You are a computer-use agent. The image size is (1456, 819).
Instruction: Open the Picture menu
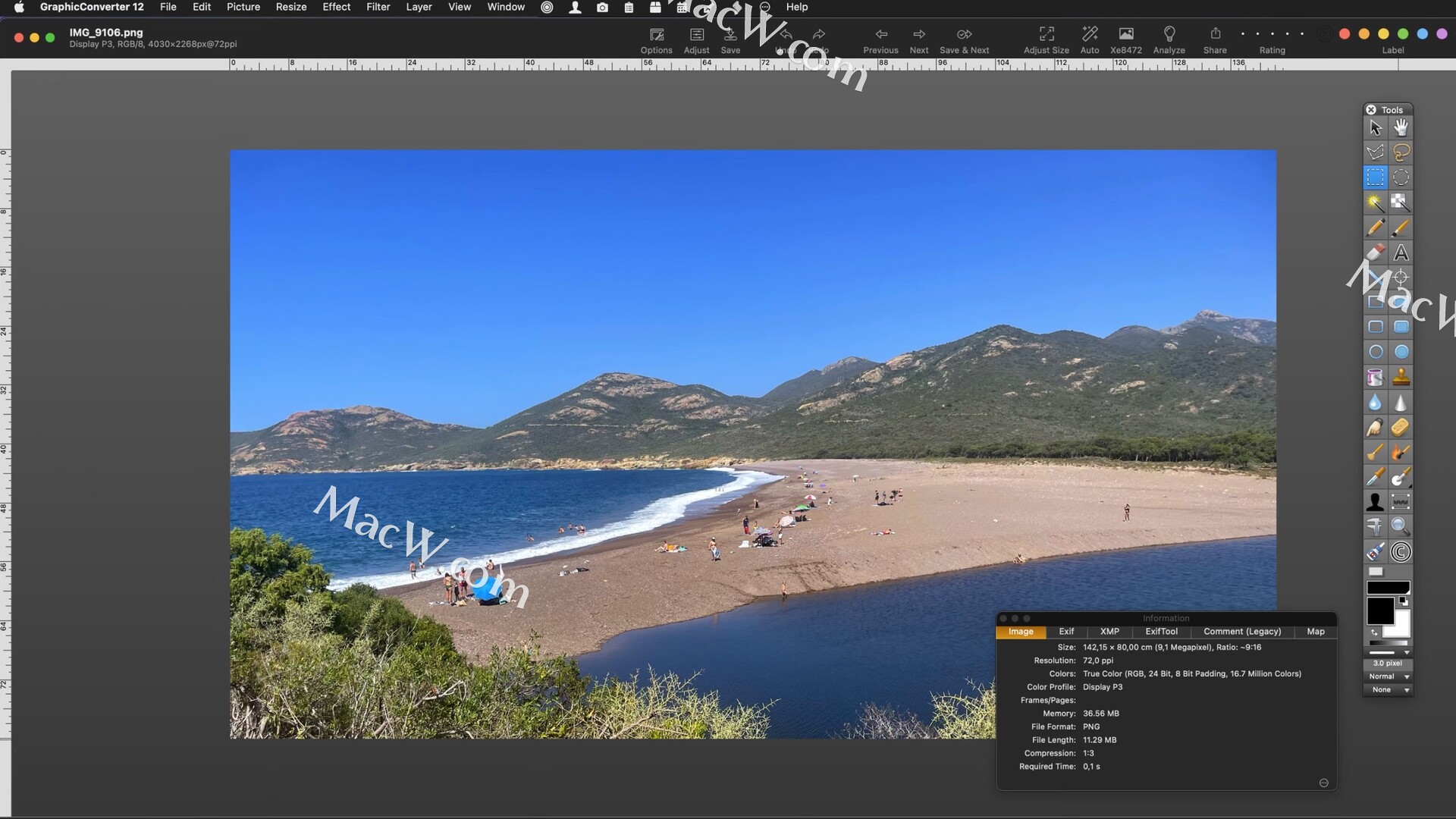[x=243, y=7]
